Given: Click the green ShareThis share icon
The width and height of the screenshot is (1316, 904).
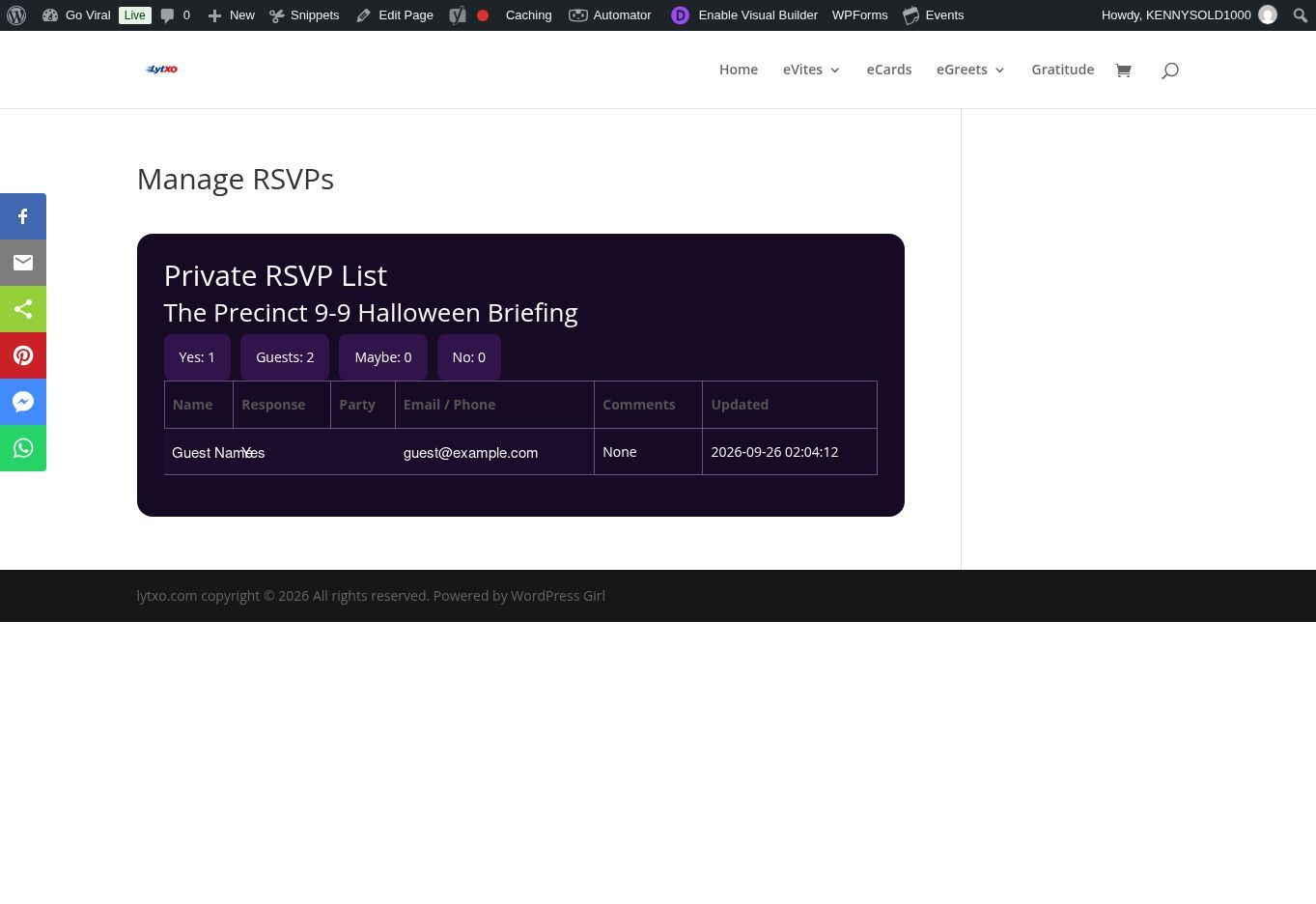Looking at the screenshot, I should 23,309.
